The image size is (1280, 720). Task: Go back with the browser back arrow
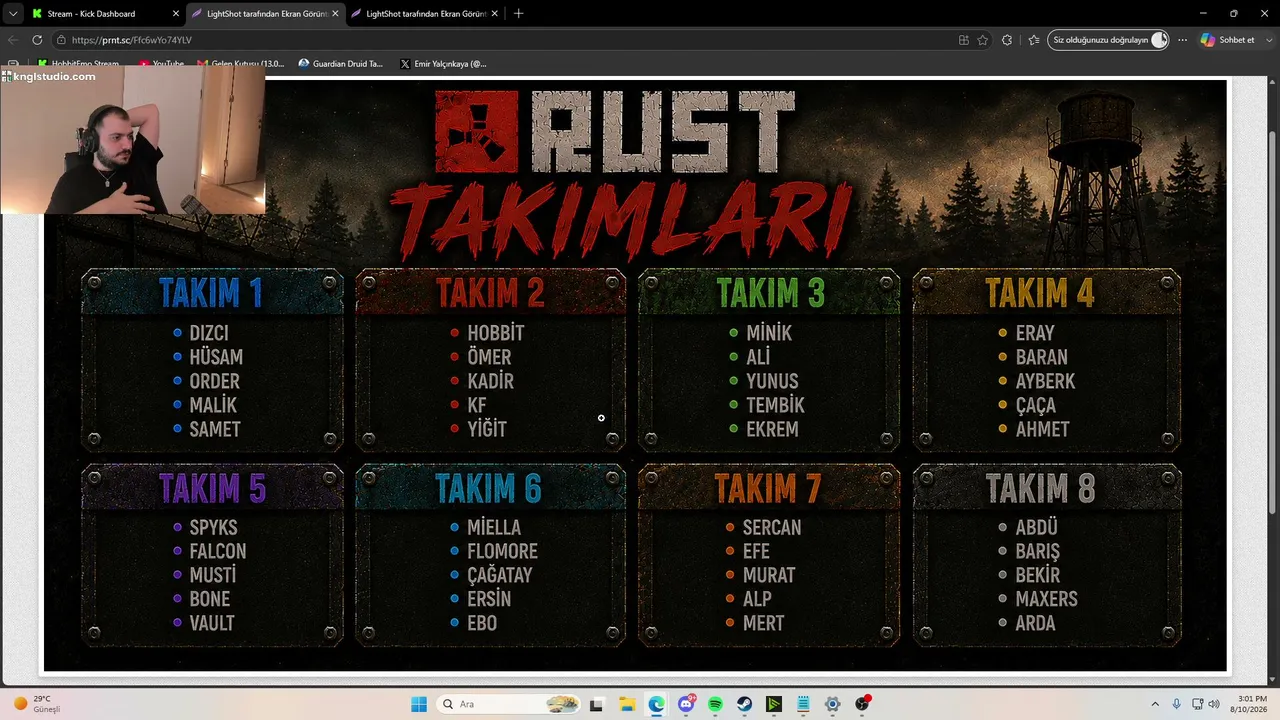click(x=13, y=40)
